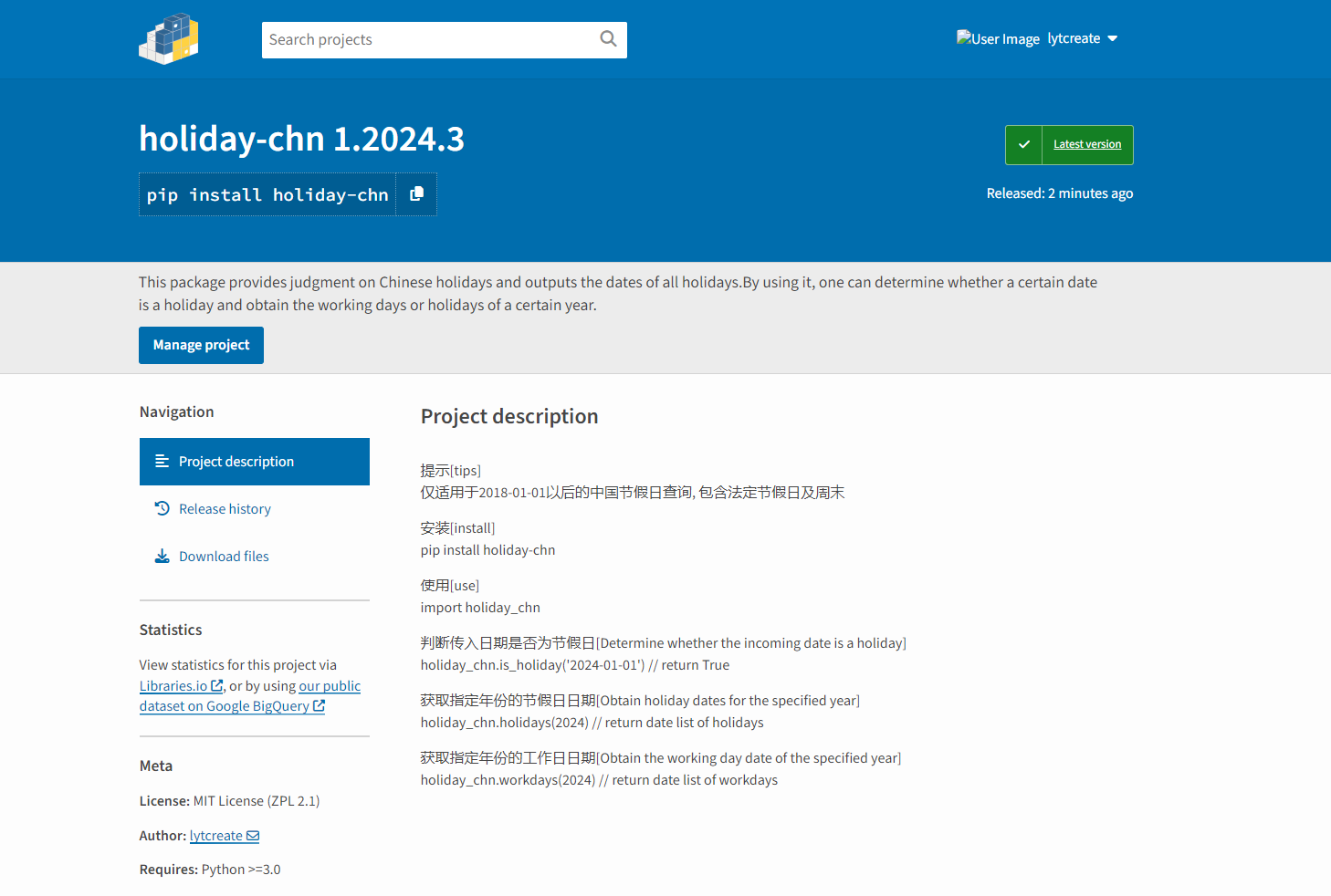1331x896 pixels.
Task: Open the Project description tab
Action: tap(255, 462)
